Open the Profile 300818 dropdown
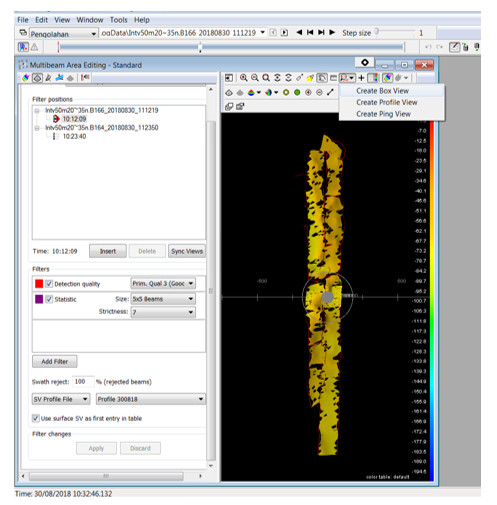 tap(151, 399)
